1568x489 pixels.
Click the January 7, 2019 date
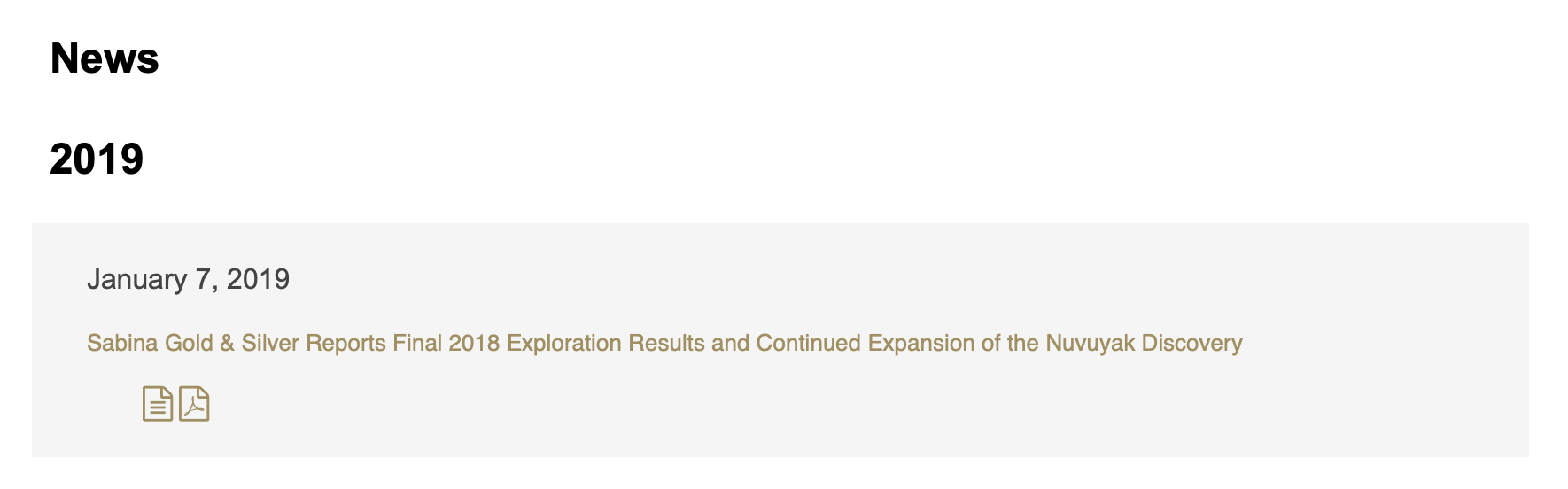(x=188, y=279)
